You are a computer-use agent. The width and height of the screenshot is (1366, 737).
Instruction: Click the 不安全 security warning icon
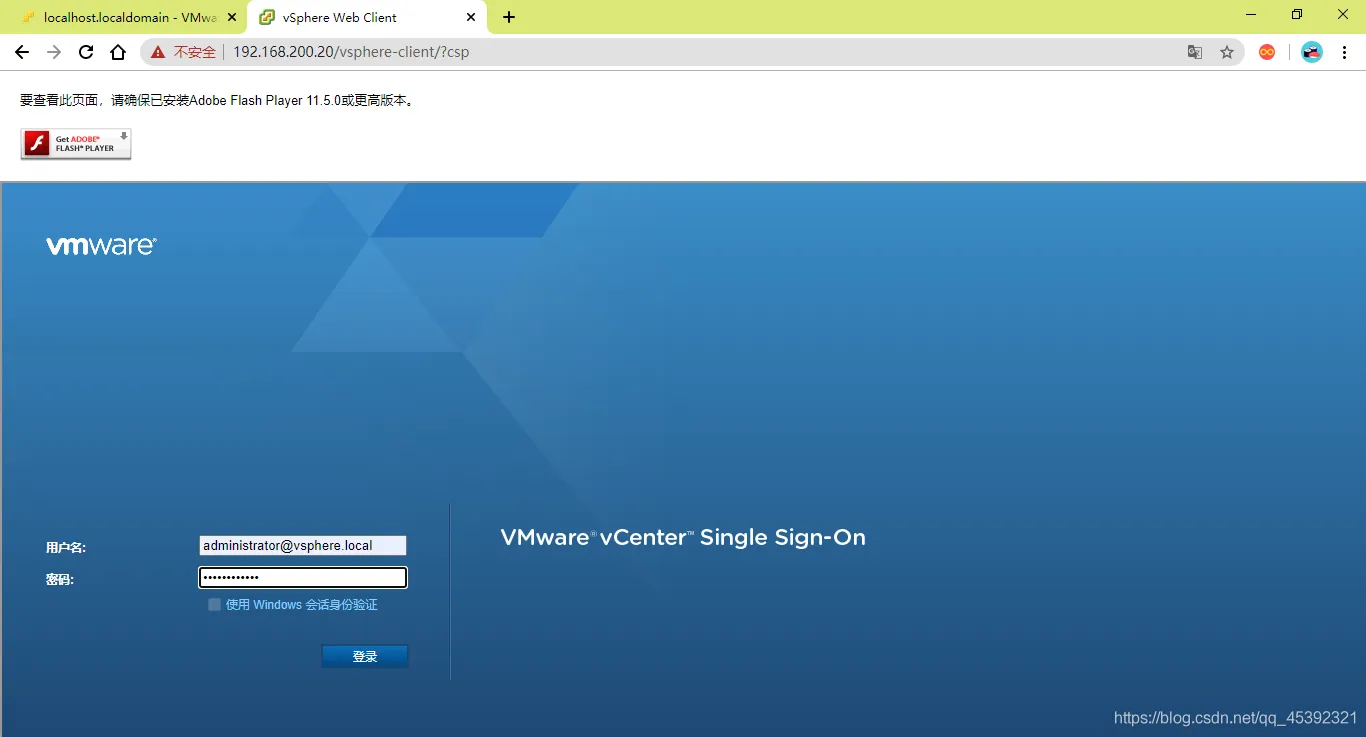tap(158, 52)
